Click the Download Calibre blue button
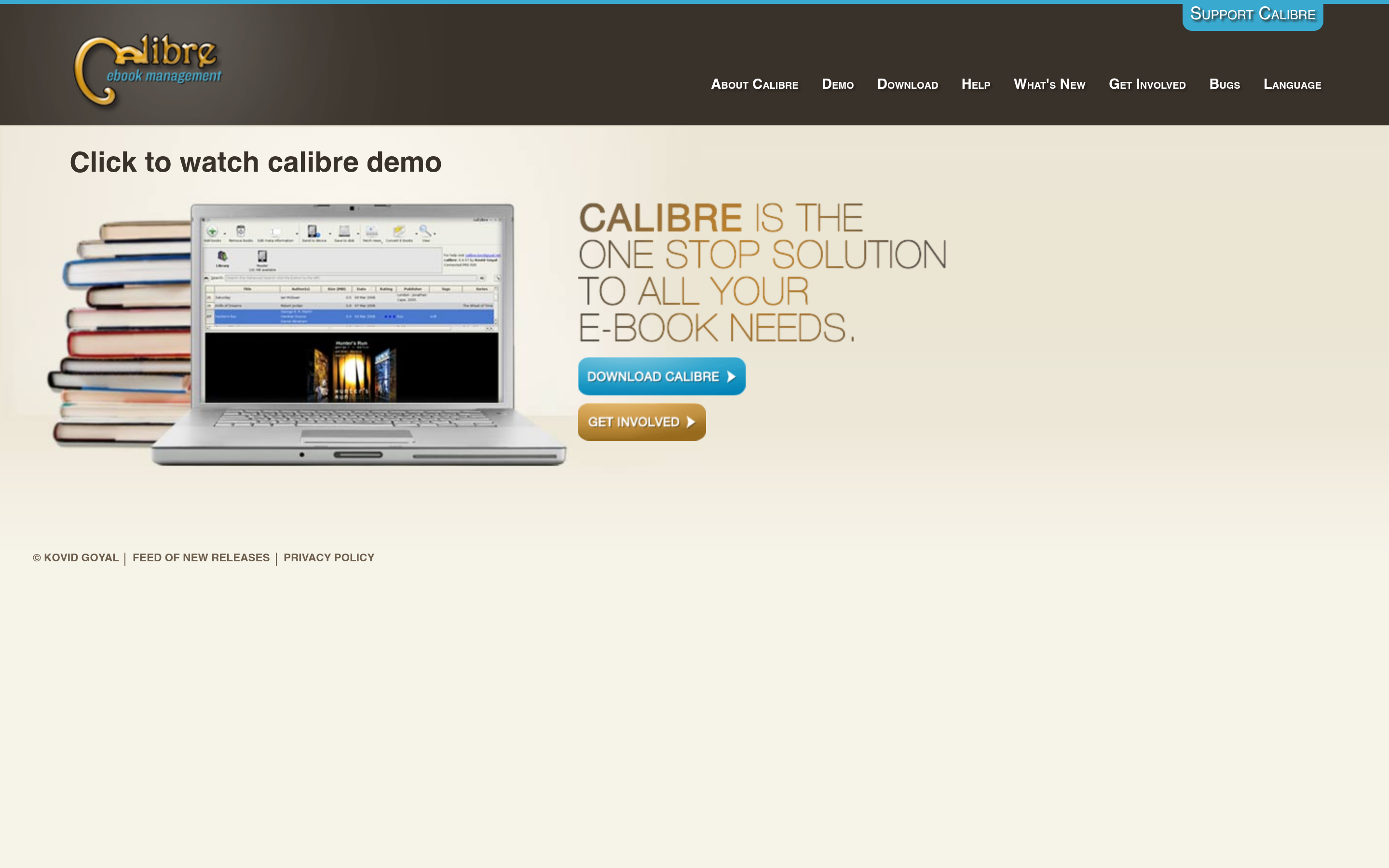Screen dimensions: 1389x868 [661, 376]
